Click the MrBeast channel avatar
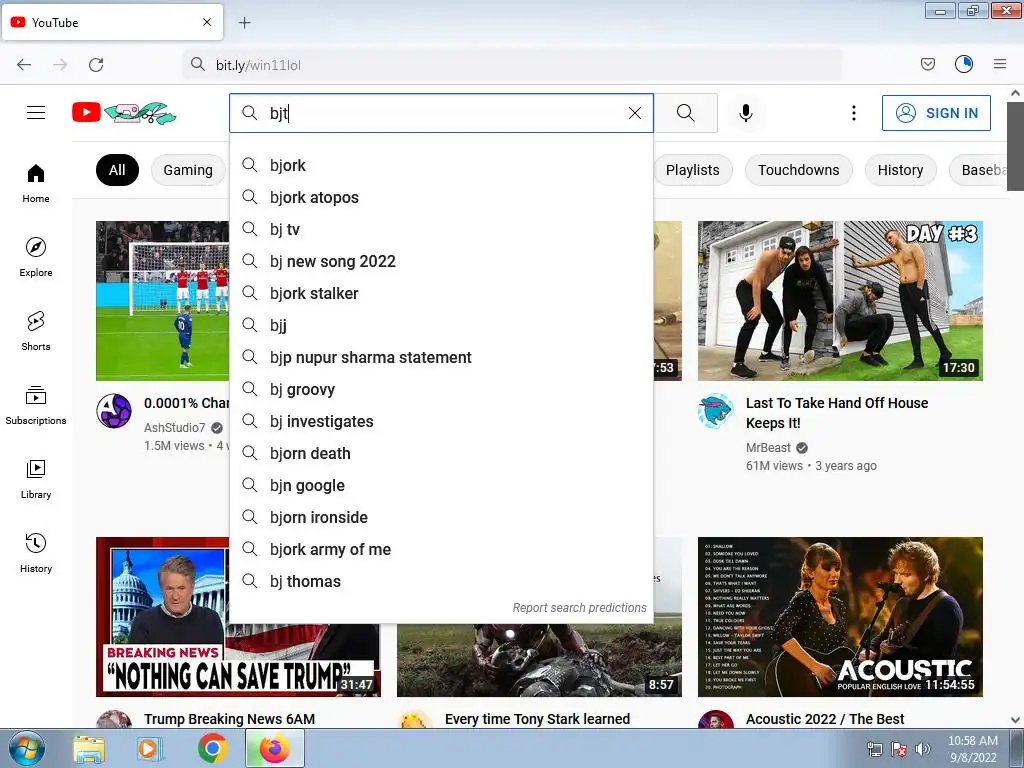 (x=716, y=411)
